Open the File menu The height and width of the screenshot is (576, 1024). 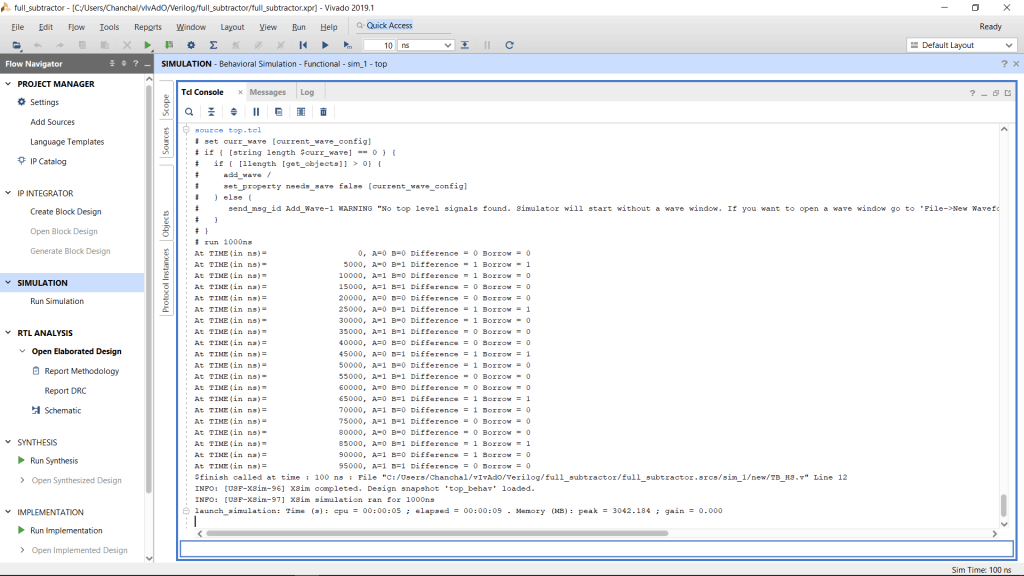click(18, 27)
